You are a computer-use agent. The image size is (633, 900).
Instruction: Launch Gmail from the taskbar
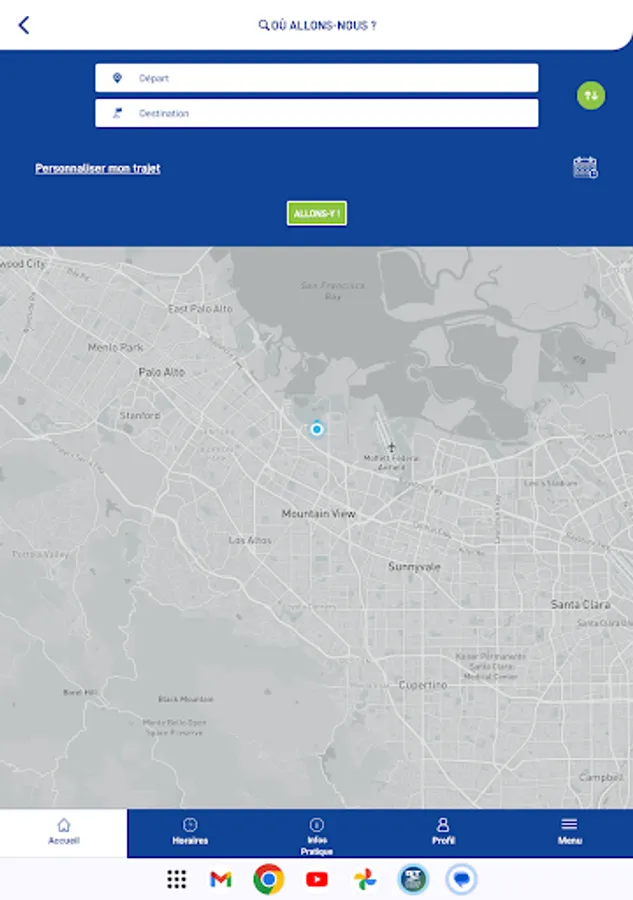221,879
